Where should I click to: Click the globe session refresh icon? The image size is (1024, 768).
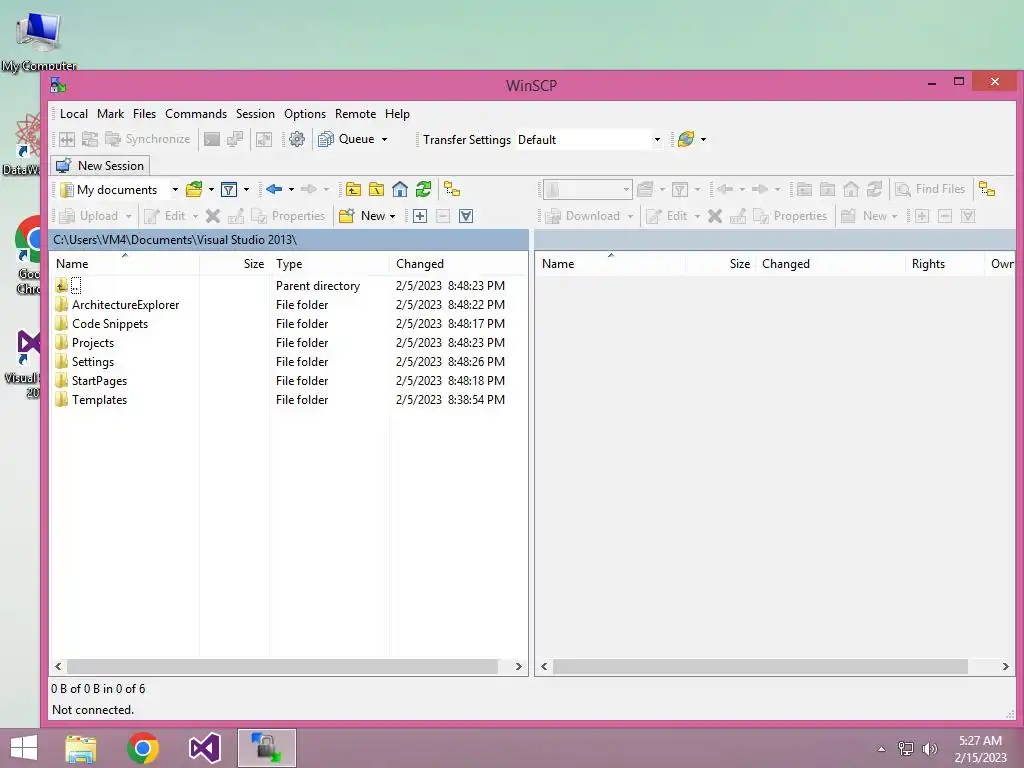pos(686,139)
